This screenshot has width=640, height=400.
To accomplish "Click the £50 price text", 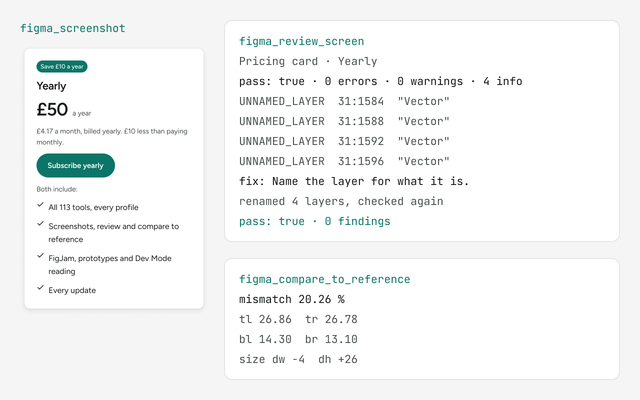I will 52,109.
